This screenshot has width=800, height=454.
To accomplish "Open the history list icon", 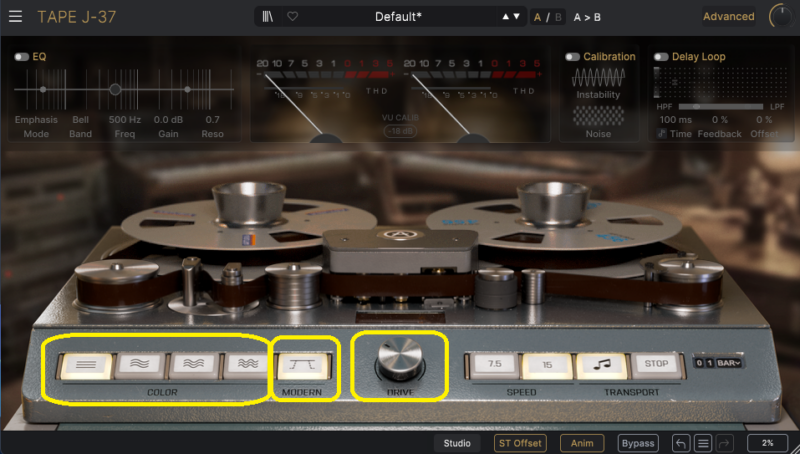I will click(x=703, y=443).
